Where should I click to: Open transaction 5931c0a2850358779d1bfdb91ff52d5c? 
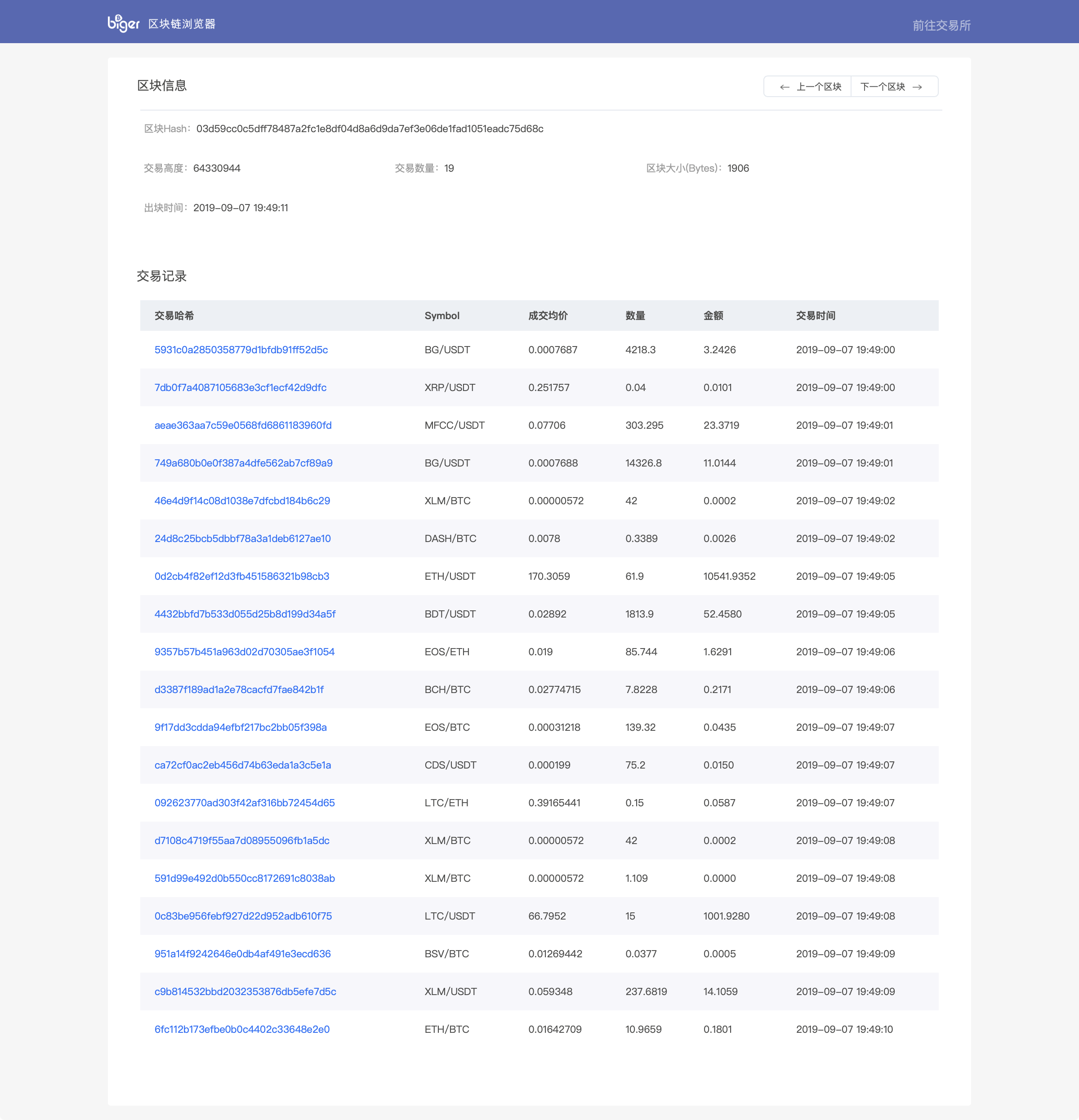pos(241,350)
